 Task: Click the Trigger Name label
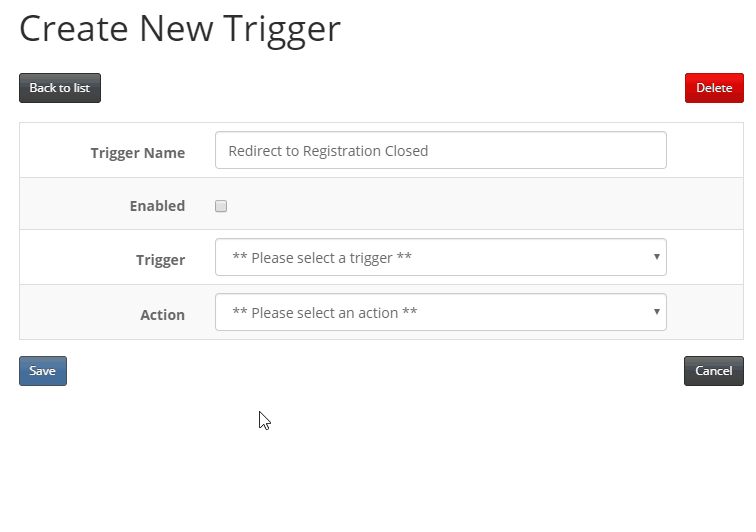point(138,153)
